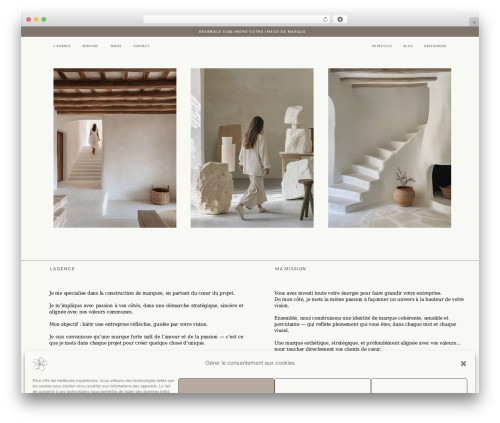Click the rightmost outlined cookie button
Viewport: 500px width, 423px height.
pos(419,386)
